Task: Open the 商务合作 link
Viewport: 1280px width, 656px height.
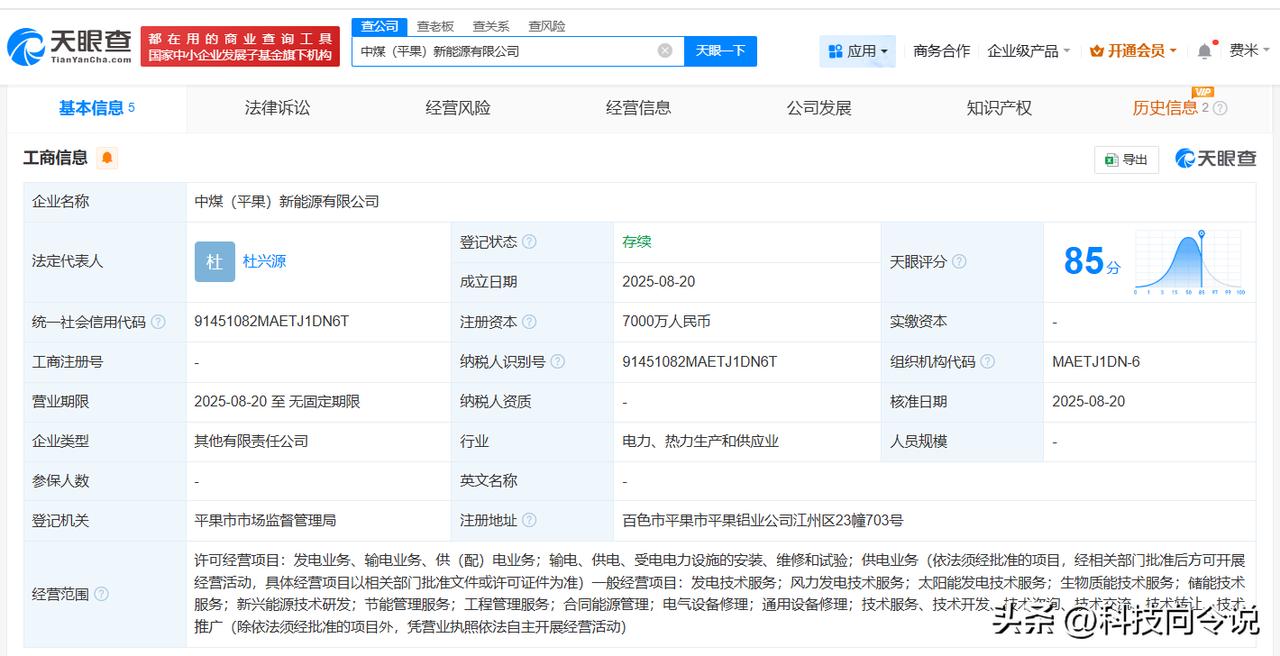Action: pos(941,51)
